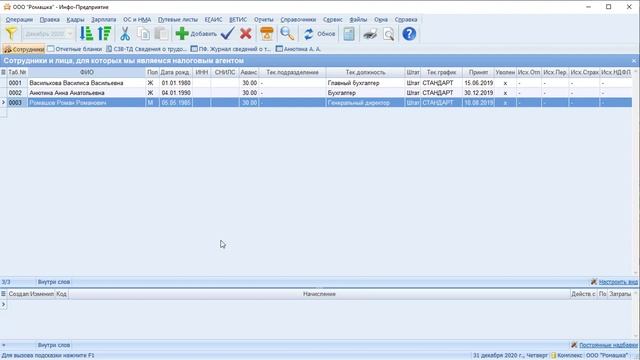Open the Справочники menu
The width and height of the screenshot is (640, 360).
pyautogui.click(x=298, y=20)
